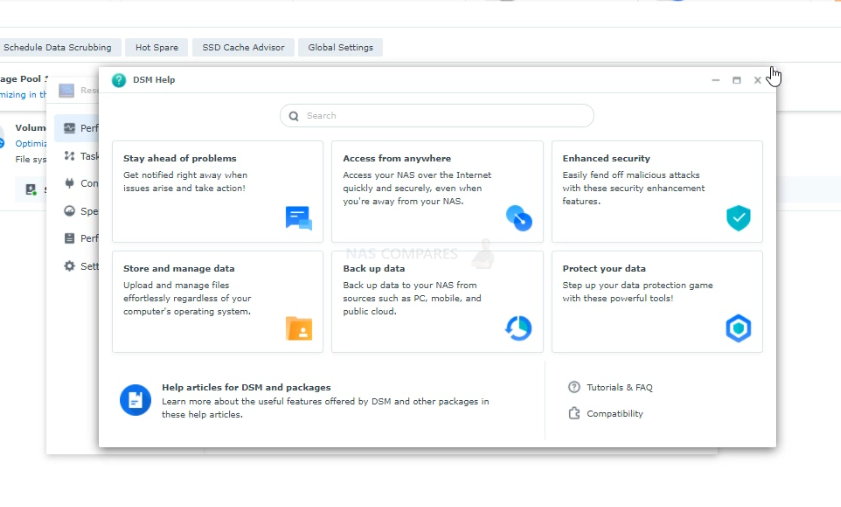This screenshot has height=507, width=841.
Task: Select the Performance Alarm list icon in sidebar
Action: click(69, 238)
